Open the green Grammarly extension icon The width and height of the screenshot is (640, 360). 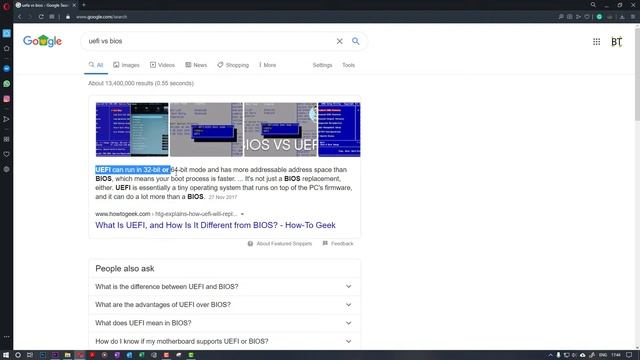click(x=599, y=17)
